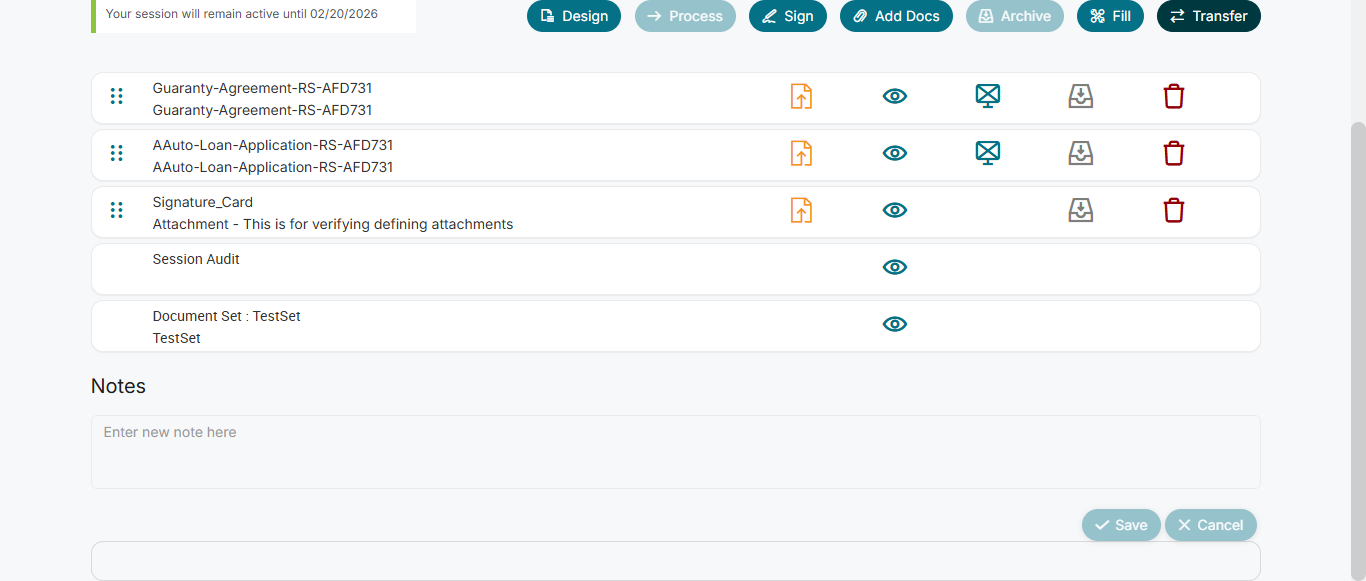The width and height of the screenshot is (1366, 581).
Task: Click the empty box below Save and Cancel
Action: tap(676, 561)
